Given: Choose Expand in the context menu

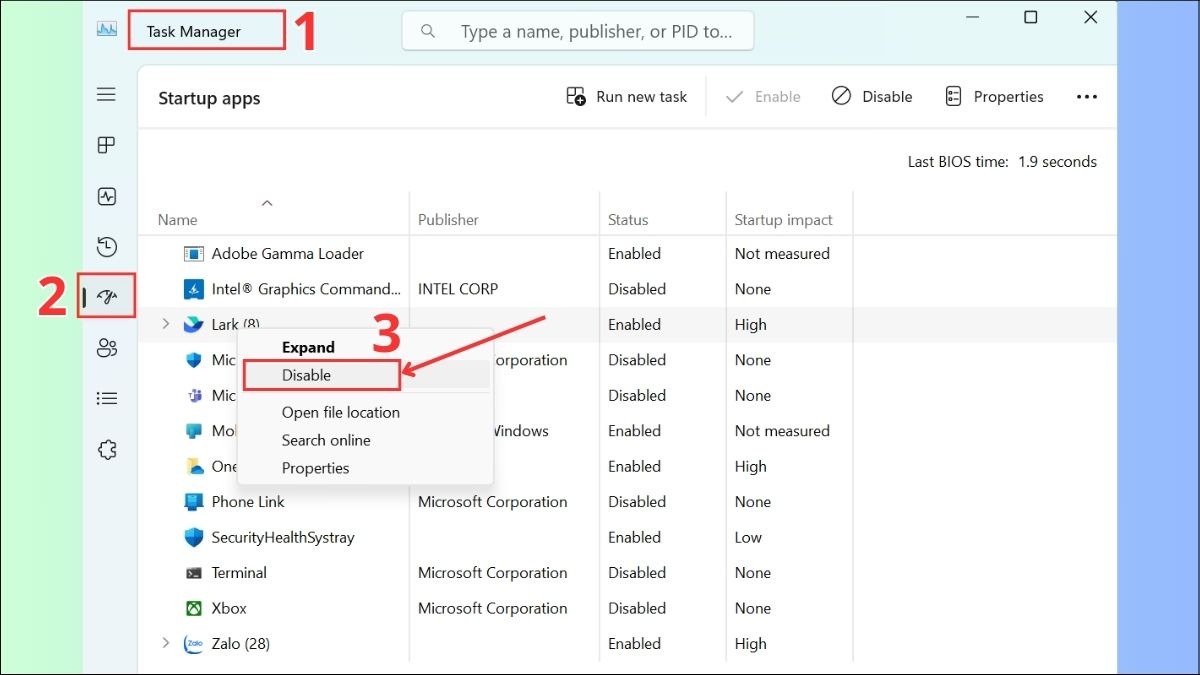Looking at the screenshot, I should [308, 347].
